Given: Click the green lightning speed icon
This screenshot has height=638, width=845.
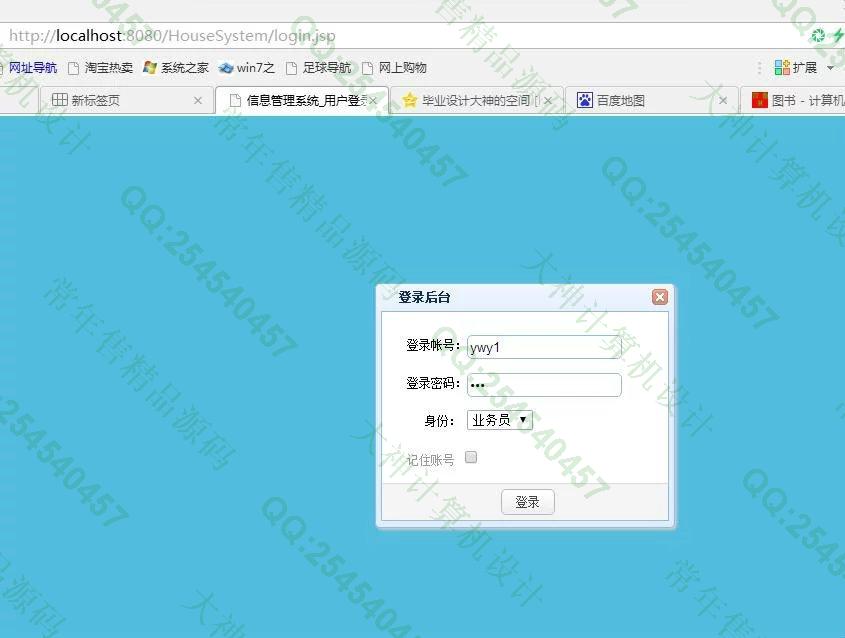Looking at the screenshot, I should pyautogui.click(x=838, y=36).
